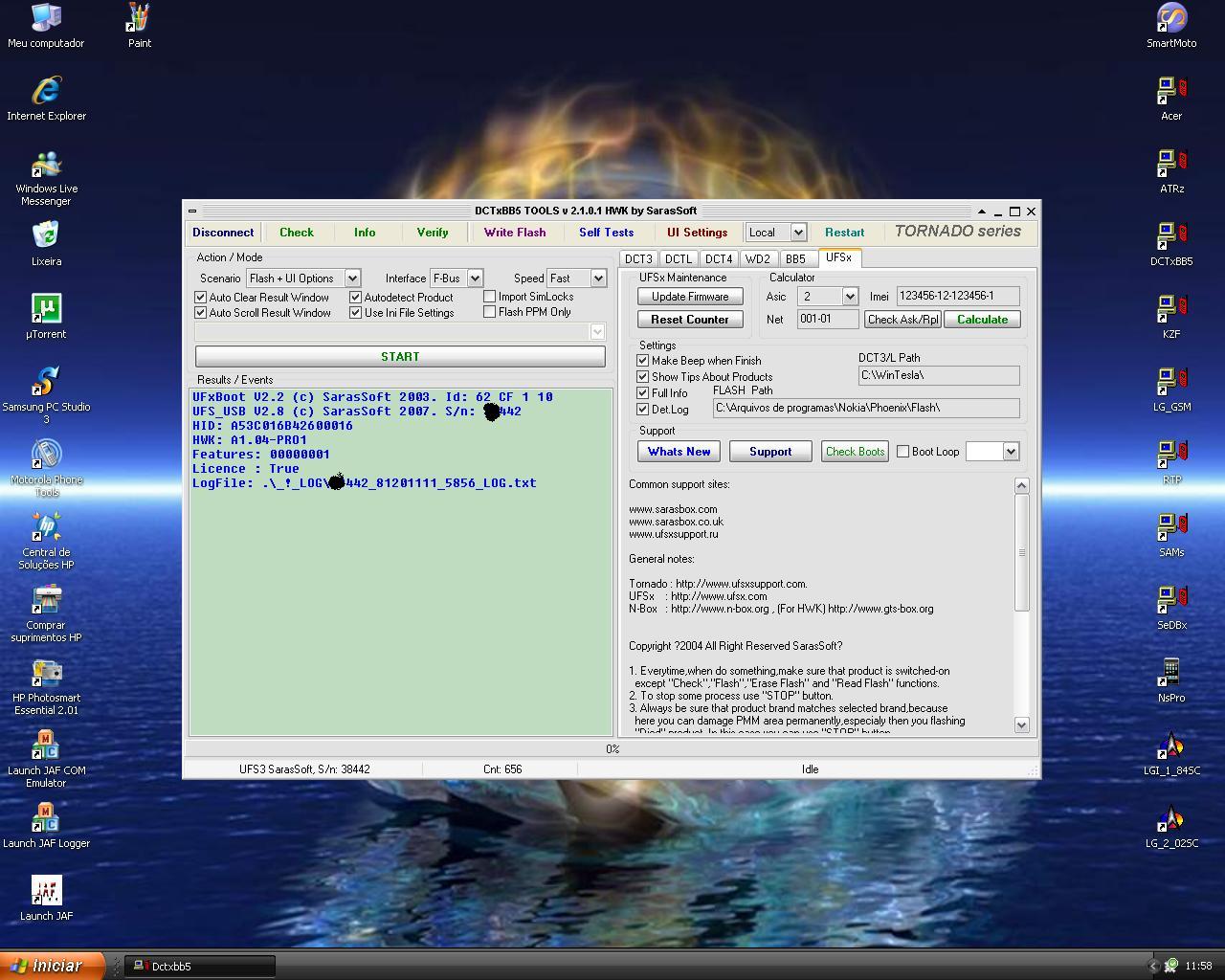Open the DCTxBB5 desktop shortcut
1225x980 pixels.
coord(1171,244)
